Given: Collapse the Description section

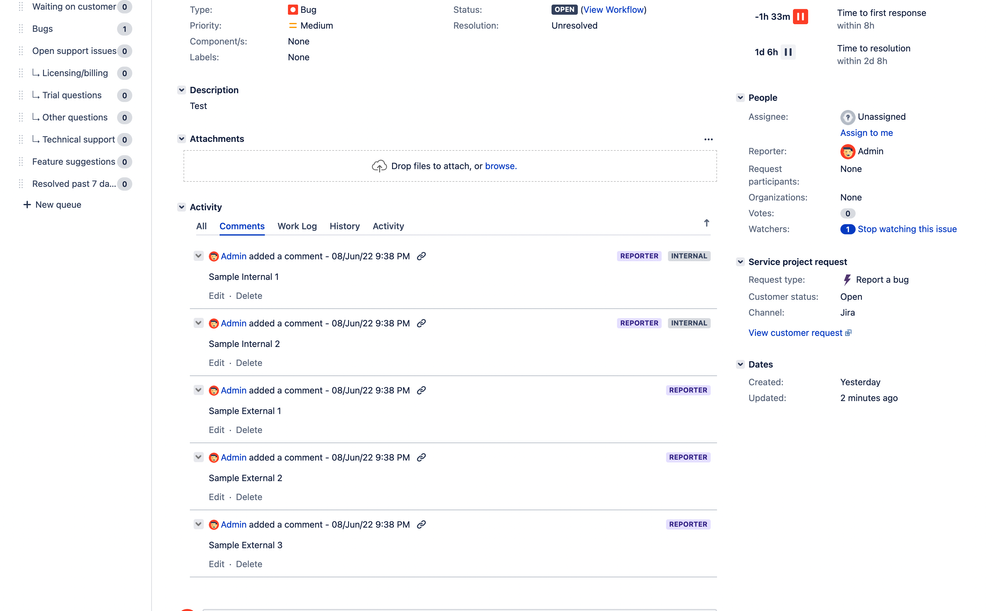Looking at the screenshot, I should pyautogui.click(x=181, y=90).
